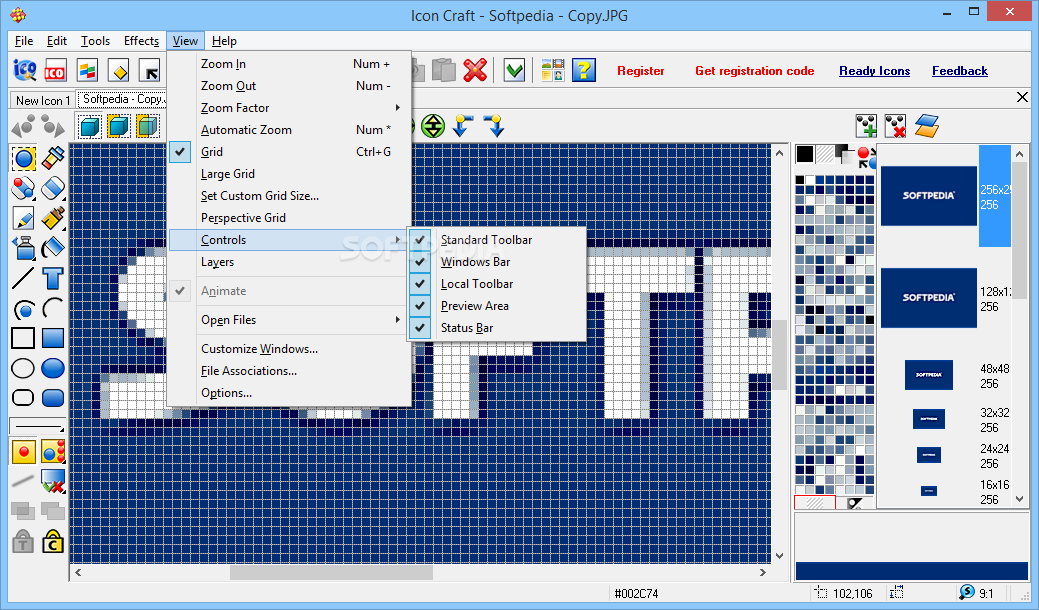Click the red ICO toolbar icon
1039x610 pixels.
pyautogui.click(x=55, y=70)
